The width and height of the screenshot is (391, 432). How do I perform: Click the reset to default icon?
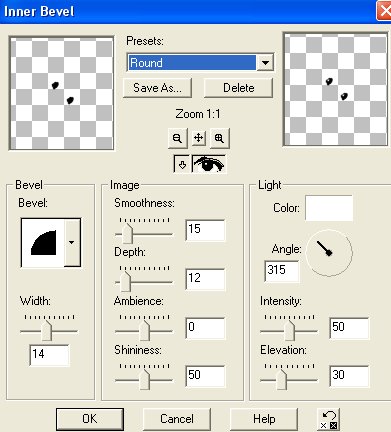329,419
